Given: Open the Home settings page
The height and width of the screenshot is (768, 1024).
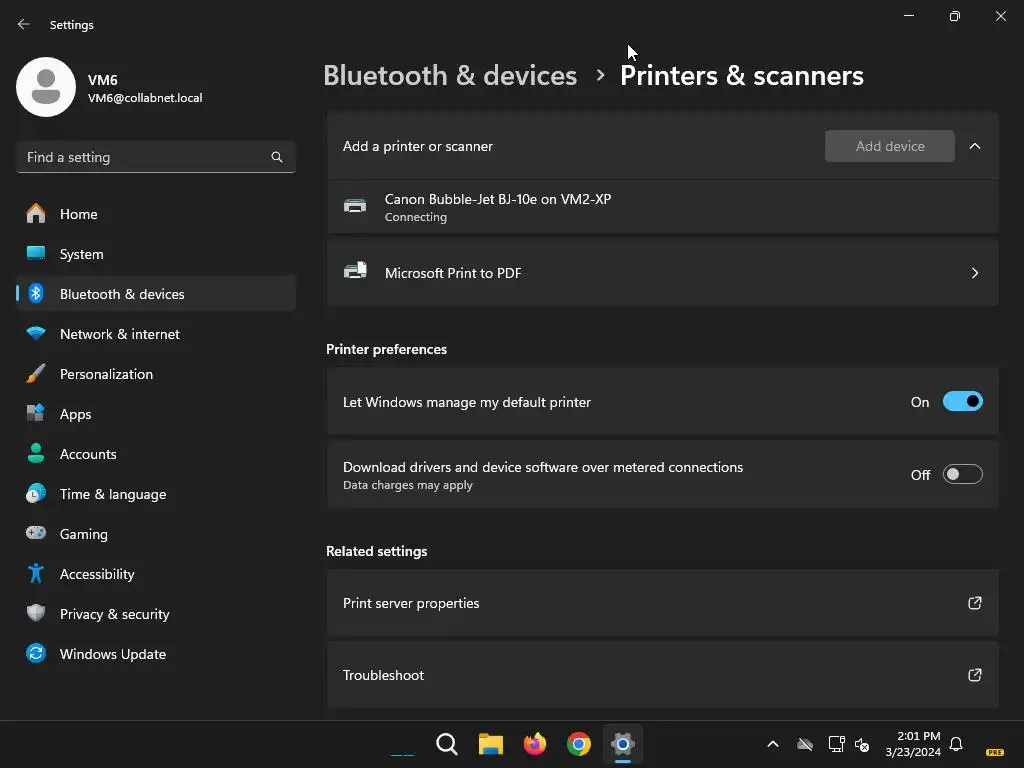Looking at the screenshot, I should click(x=155, y=214).
